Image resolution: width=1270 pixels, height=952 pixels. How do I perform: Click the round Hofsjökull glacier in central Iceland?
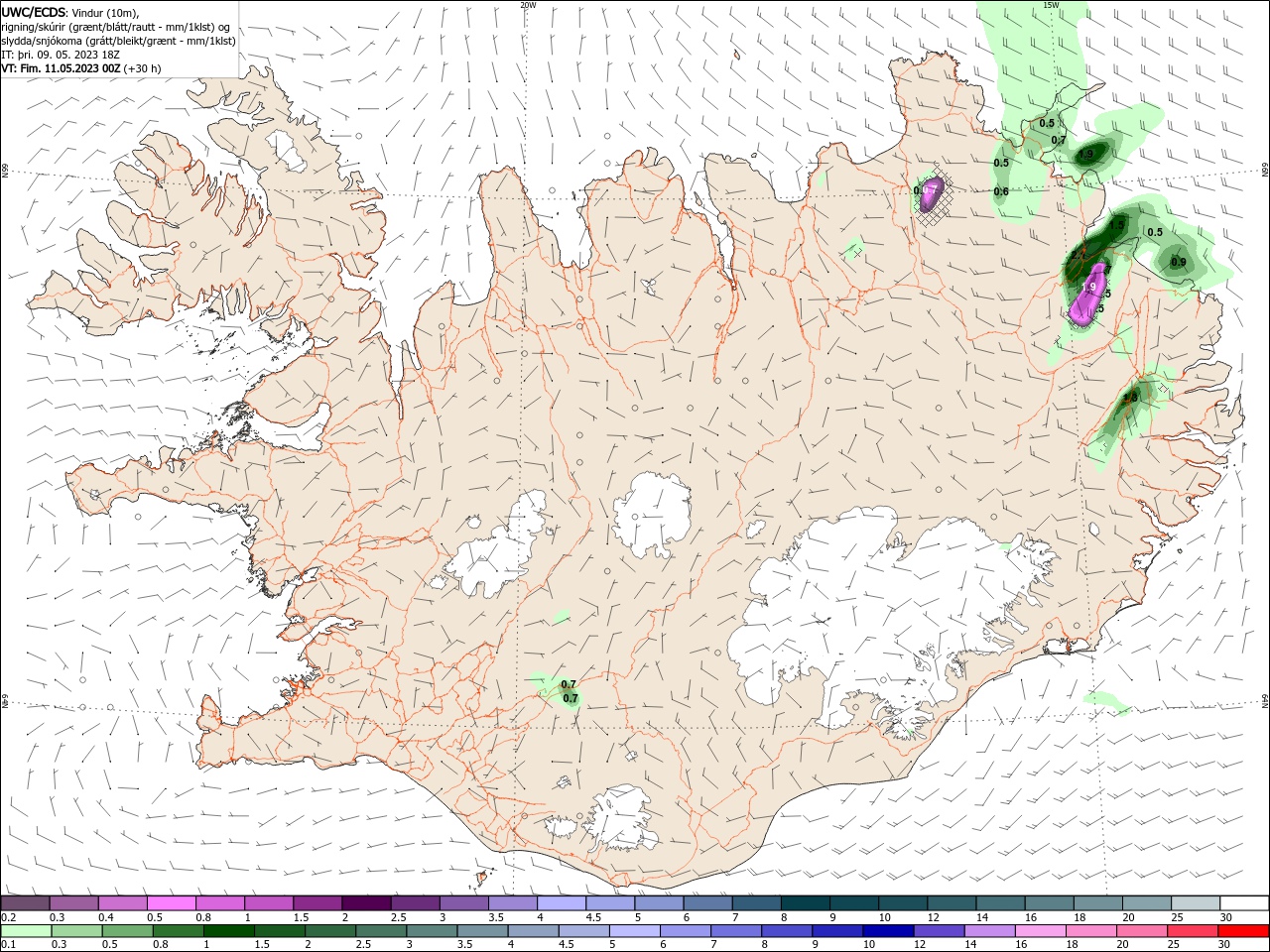tap(652, 516)
